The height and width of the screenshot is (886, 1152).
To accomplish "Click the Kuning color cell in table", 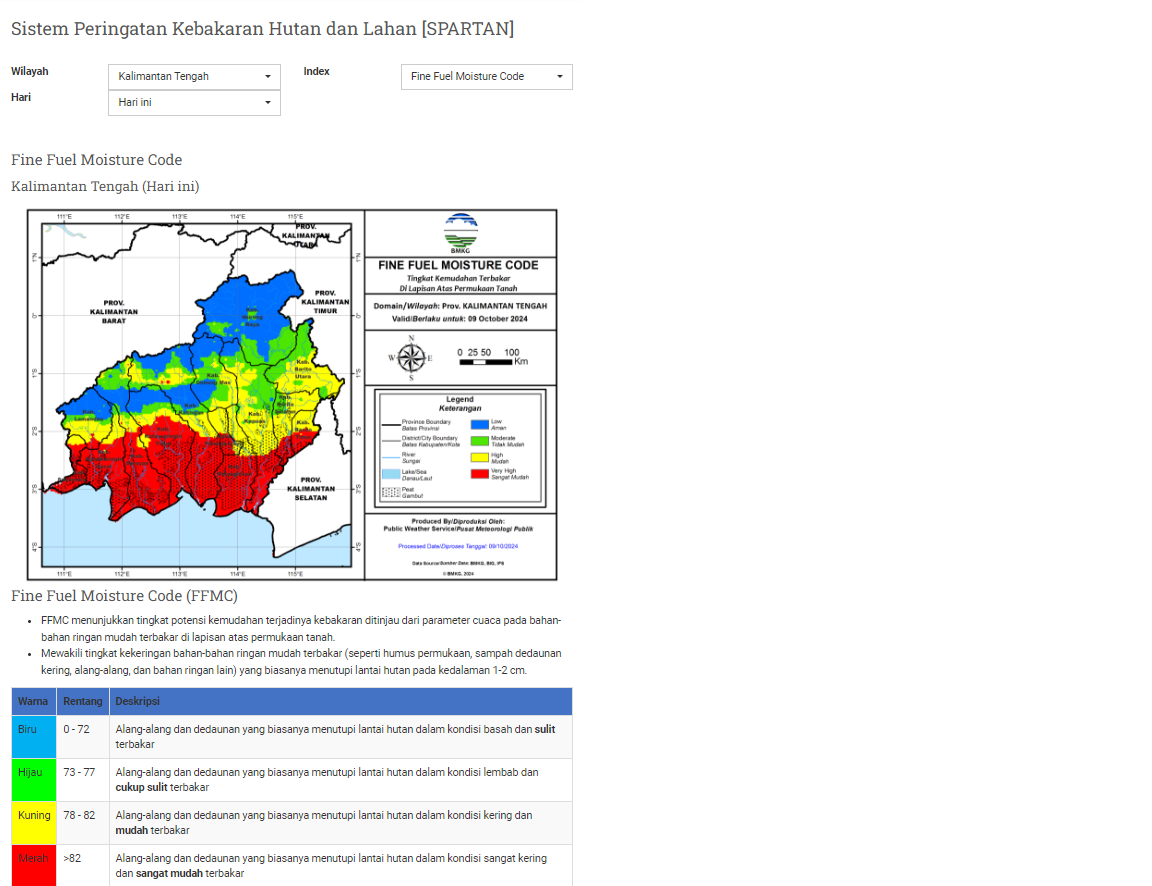I will pos(34,823).
